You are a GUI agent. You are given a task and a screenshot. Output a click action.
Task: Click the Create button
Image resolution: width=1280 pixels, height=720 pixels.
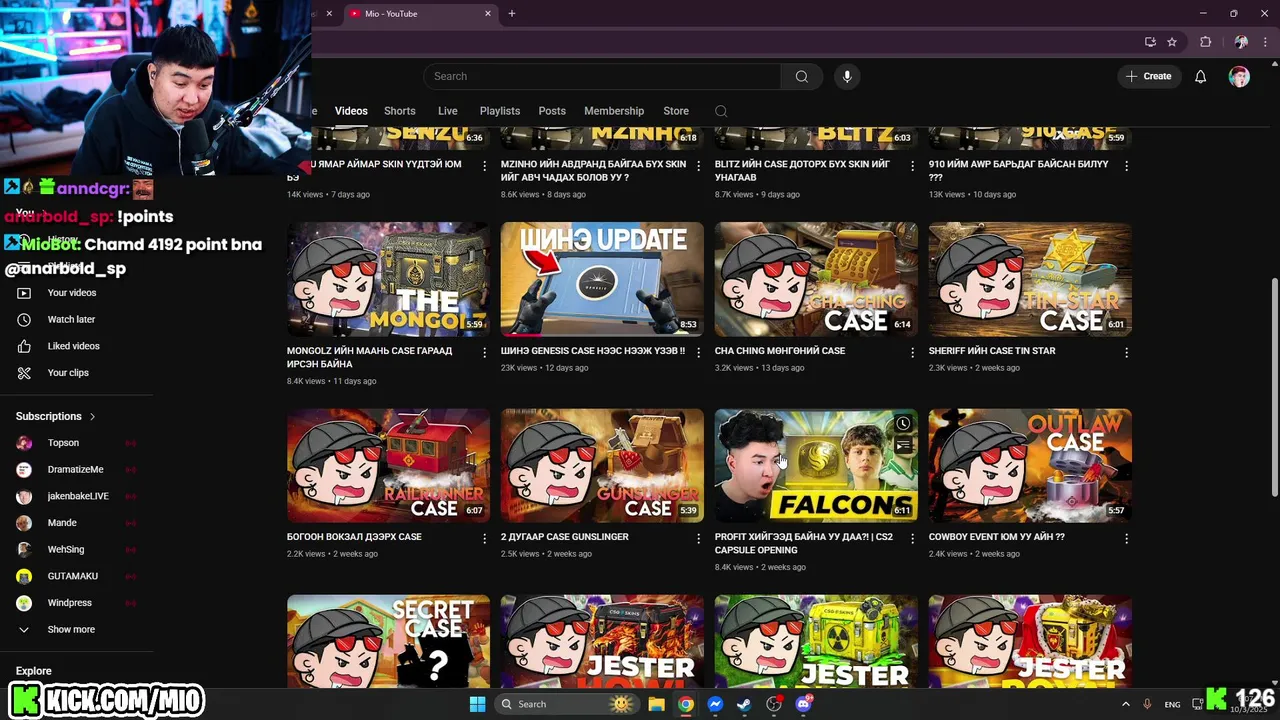(x=1149, y=76)
